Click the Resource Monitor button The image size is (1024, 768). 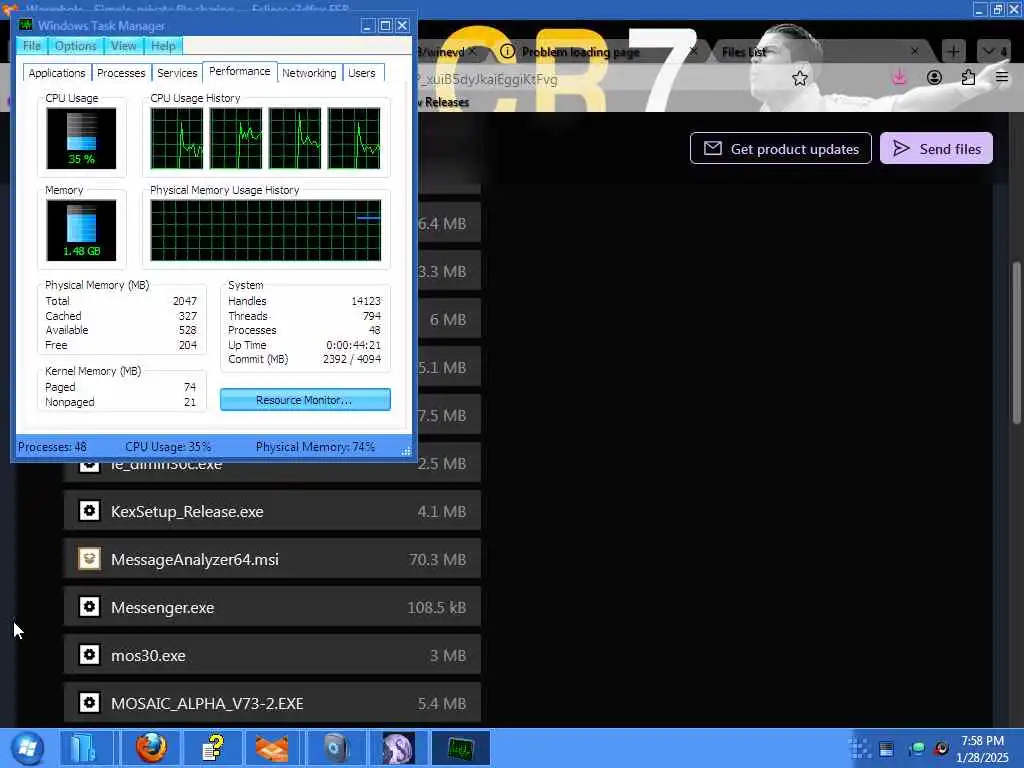click(x=305, y=400)
